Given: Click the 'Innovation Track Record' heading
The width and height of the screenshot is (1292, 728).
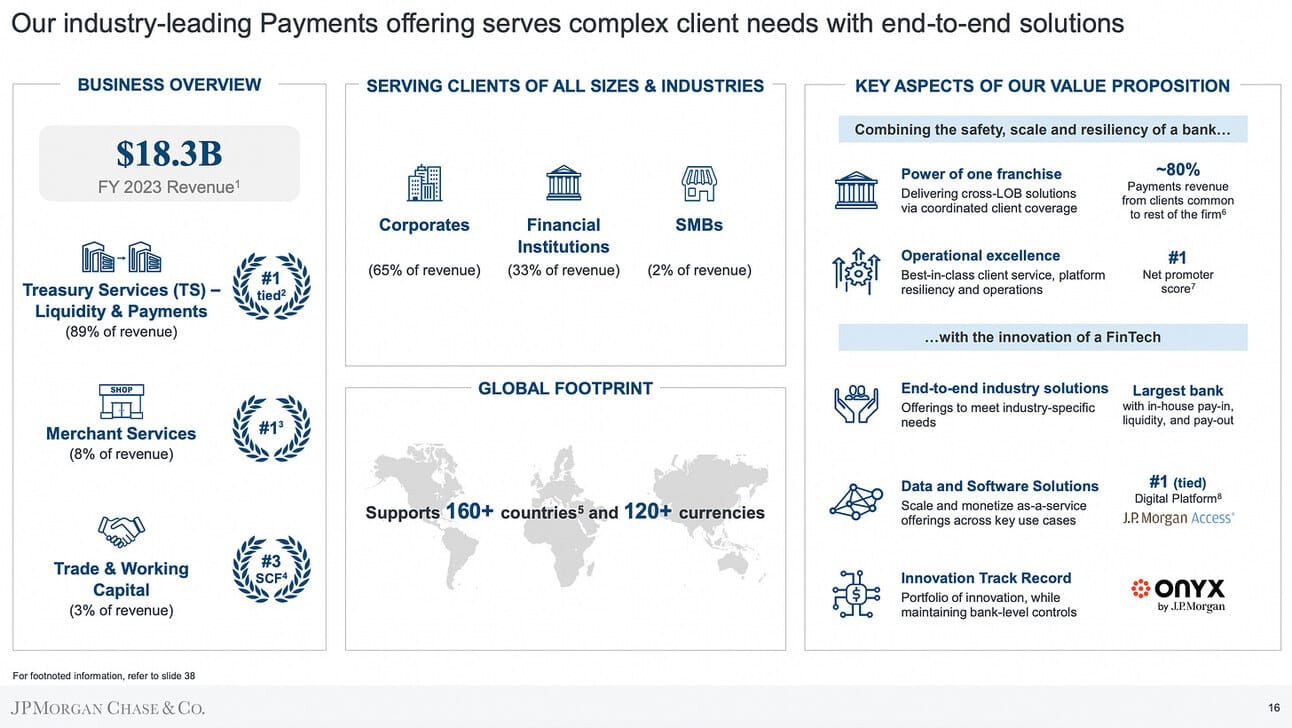Looking at the screenshot, I should pyautogui.click(x=986, y=578).
